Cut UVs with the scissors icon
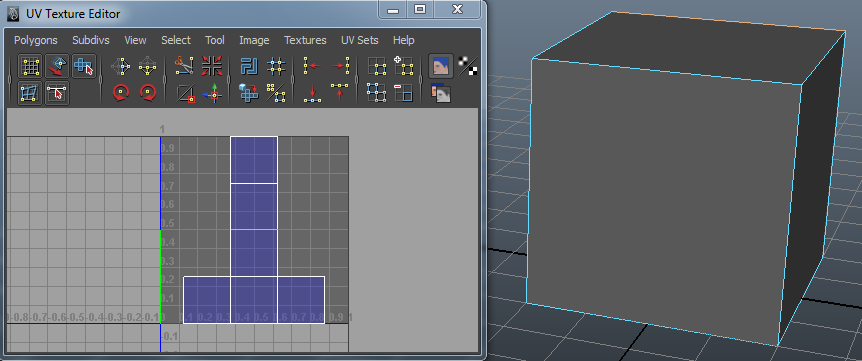 click(x=184, y=66)
